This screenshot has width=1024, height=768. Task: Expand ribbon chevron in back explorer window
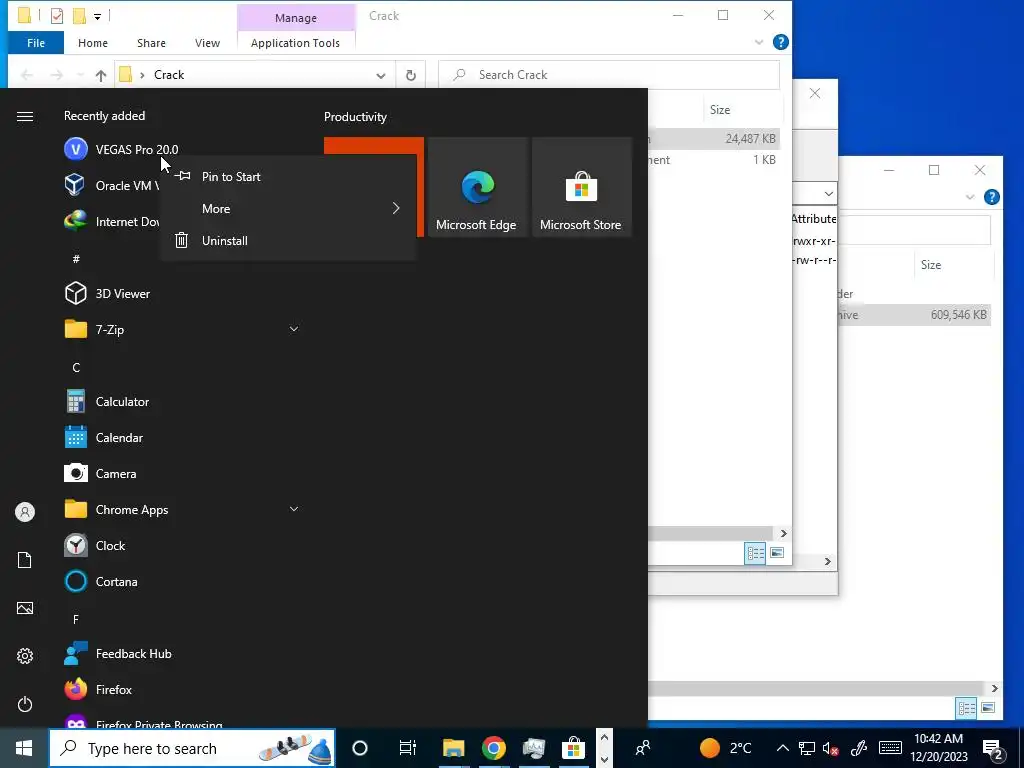(x=970, y=197)
